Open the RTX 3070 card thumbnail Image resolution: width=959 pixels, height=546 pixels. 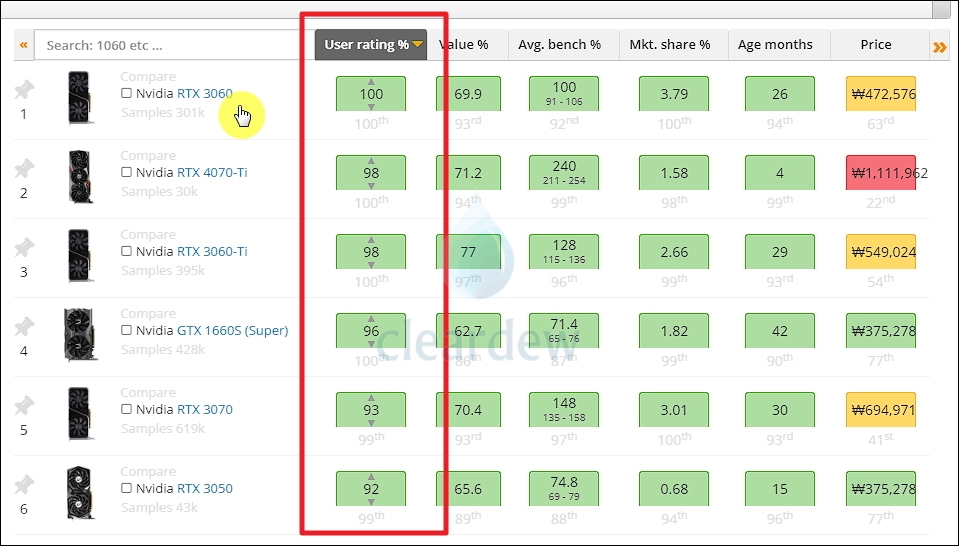click(x=80, y=413)
